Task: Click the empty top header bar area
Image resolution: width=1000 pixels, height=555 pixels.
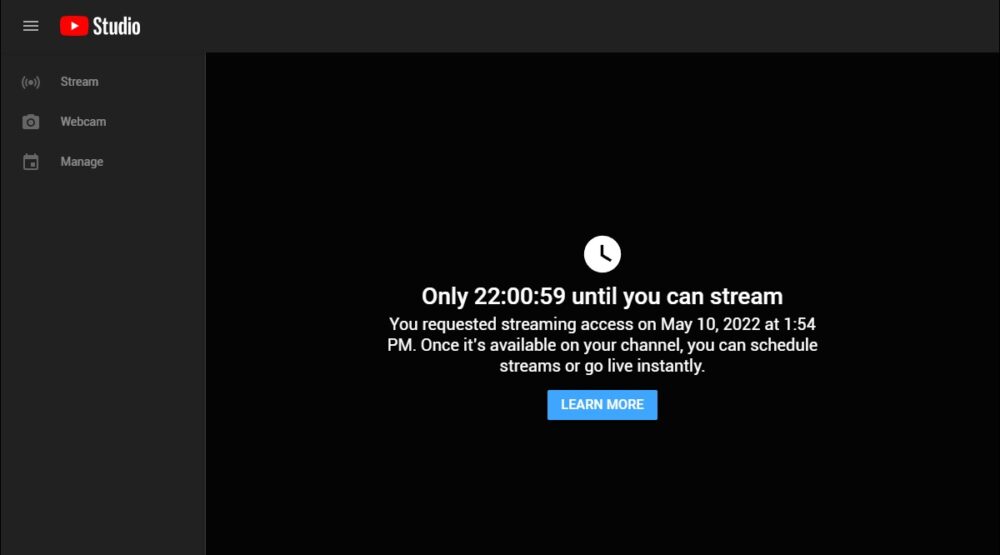Action: [568, 26]
